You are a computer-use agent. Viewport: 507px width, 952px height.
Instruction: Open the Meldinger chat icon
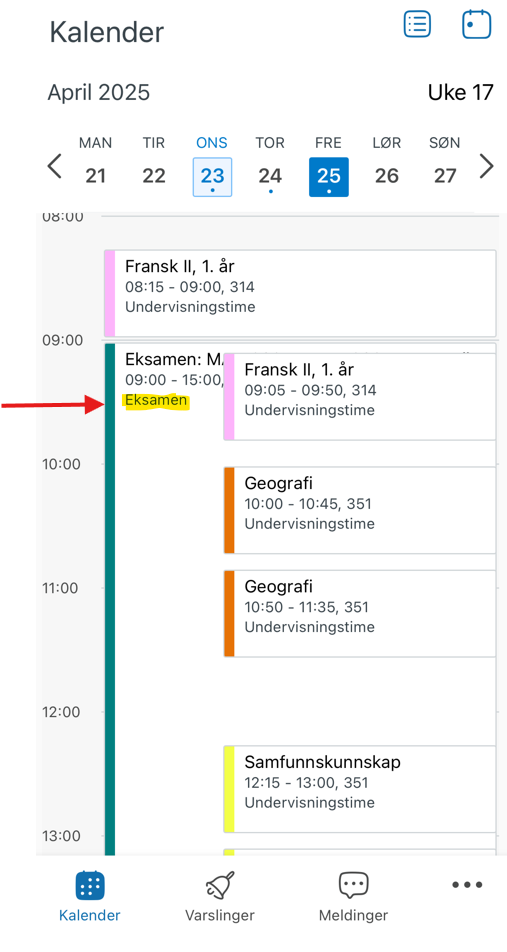click(x=353, y=886)
